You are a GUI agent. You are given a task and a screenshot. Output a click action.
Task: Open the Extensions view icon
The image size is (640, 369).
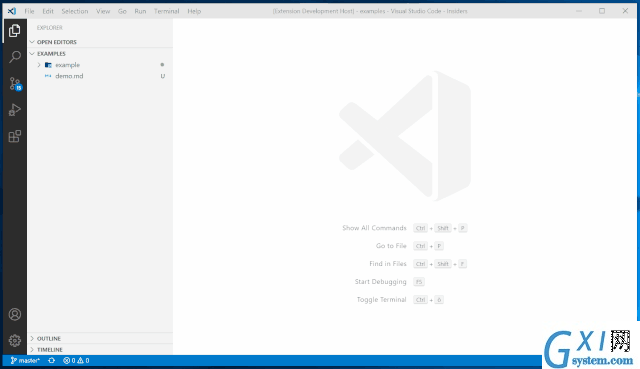(15, 136)
